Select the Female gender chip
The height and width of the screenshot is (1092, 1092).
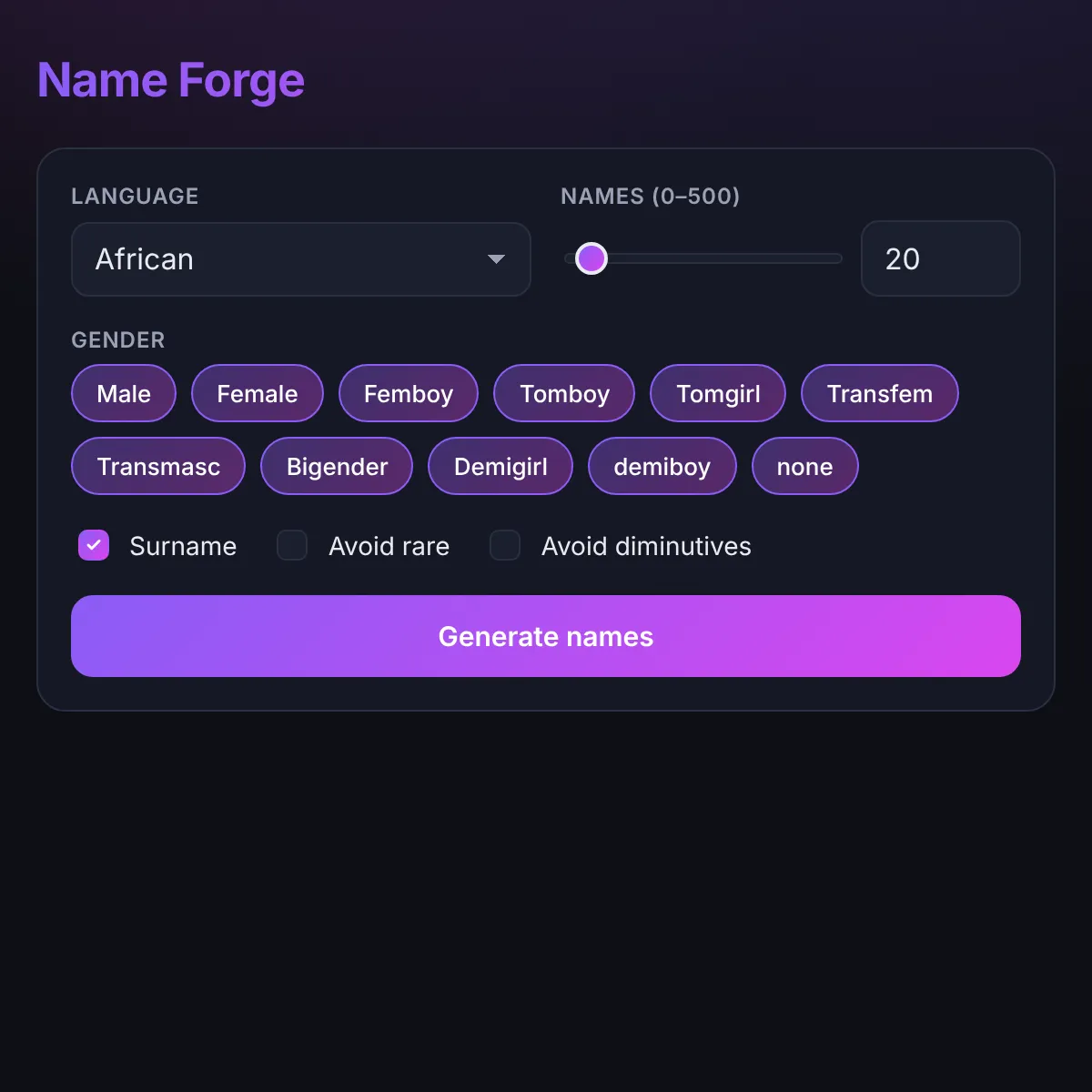[258, 393]
